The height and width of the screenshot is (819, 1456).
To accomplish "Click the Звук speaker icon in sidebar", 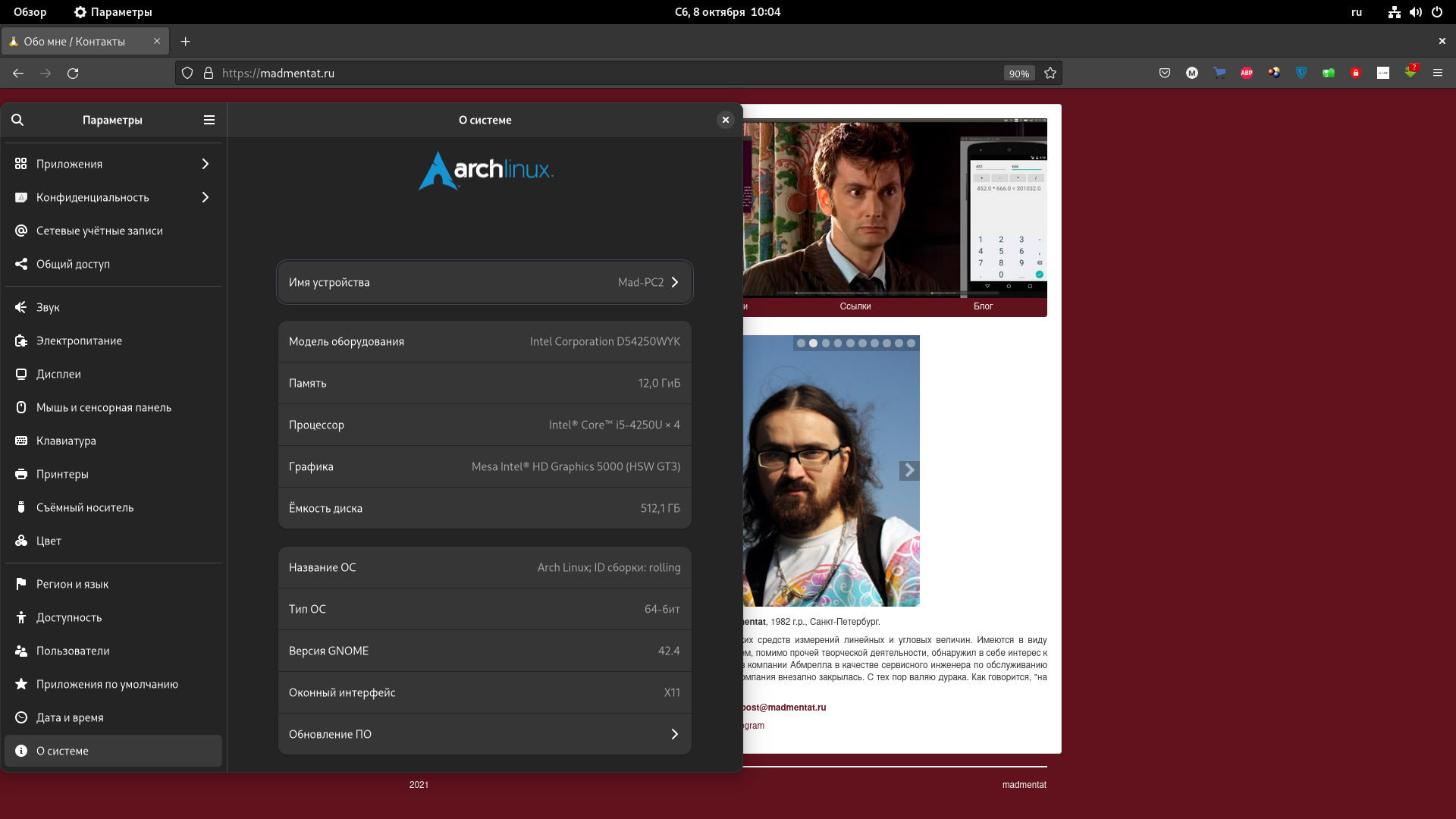I will click(x=21, y=307).
